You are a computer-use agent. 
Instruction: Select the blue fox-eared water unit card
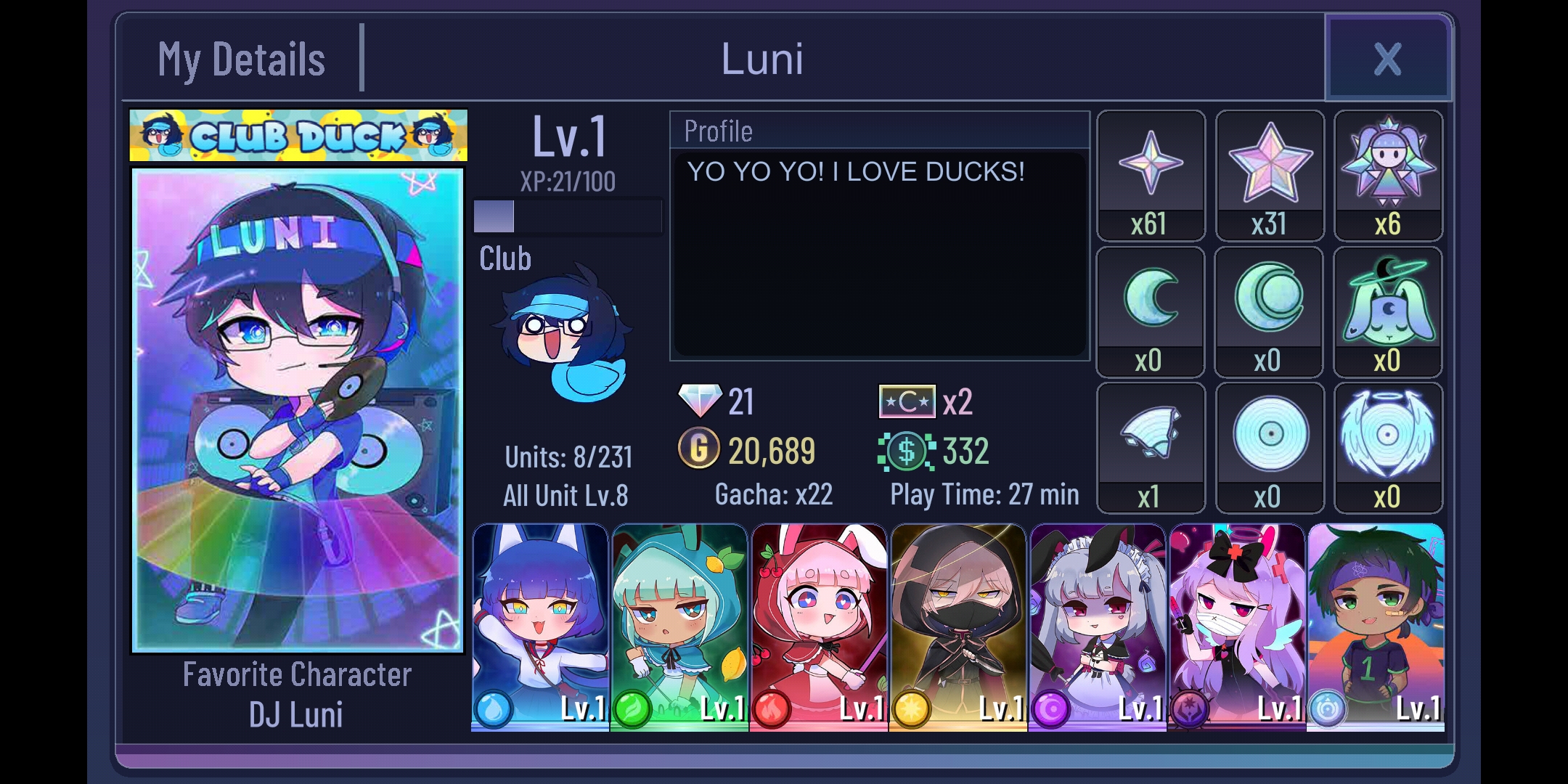tap(540, 627)
